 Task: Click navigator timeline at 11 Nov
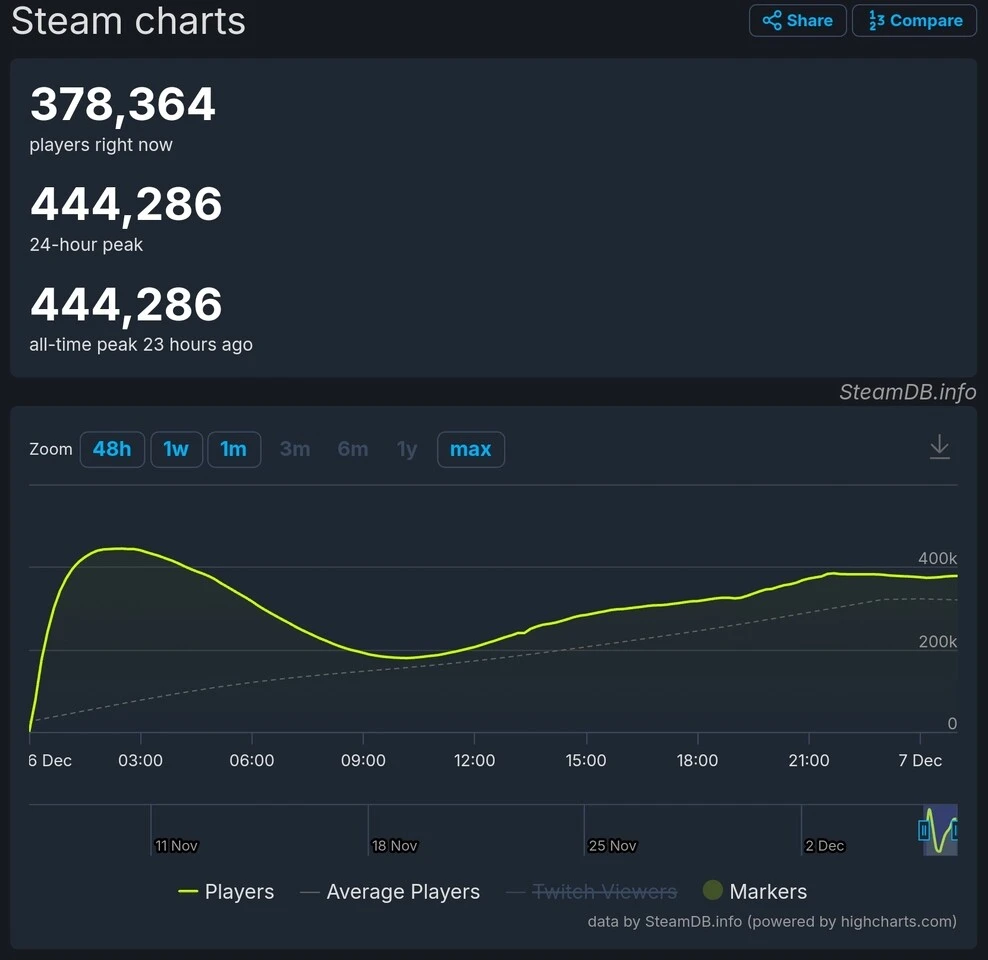pyautogui.click(x=176, y=845)
